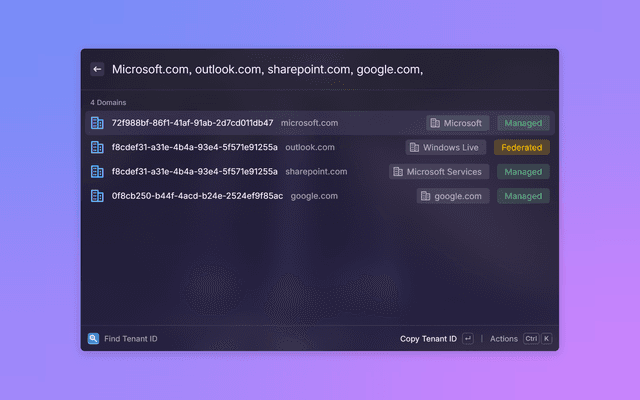Viewport: 640px width, 400px height.
Task: Click the google.com organization tag
Action: tap(453, 196)
